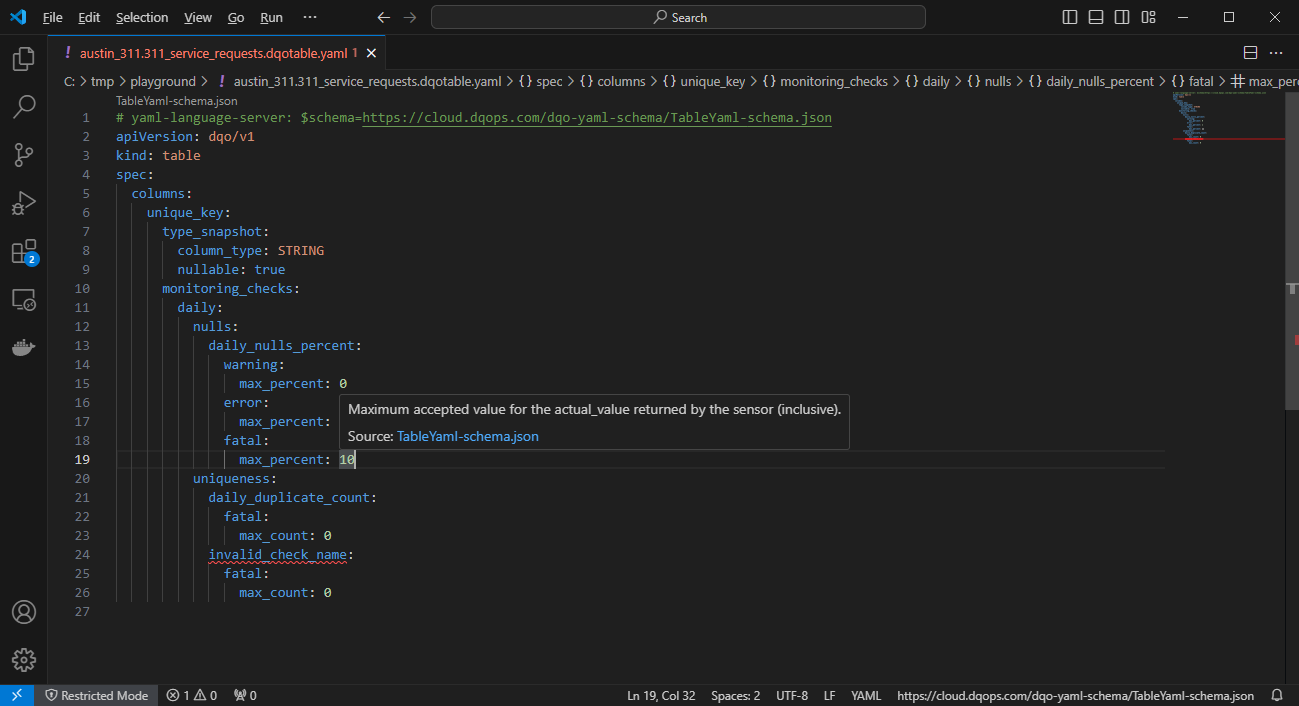
Task: Open the Manage gear menu
Action: click(x=22, y=659)
